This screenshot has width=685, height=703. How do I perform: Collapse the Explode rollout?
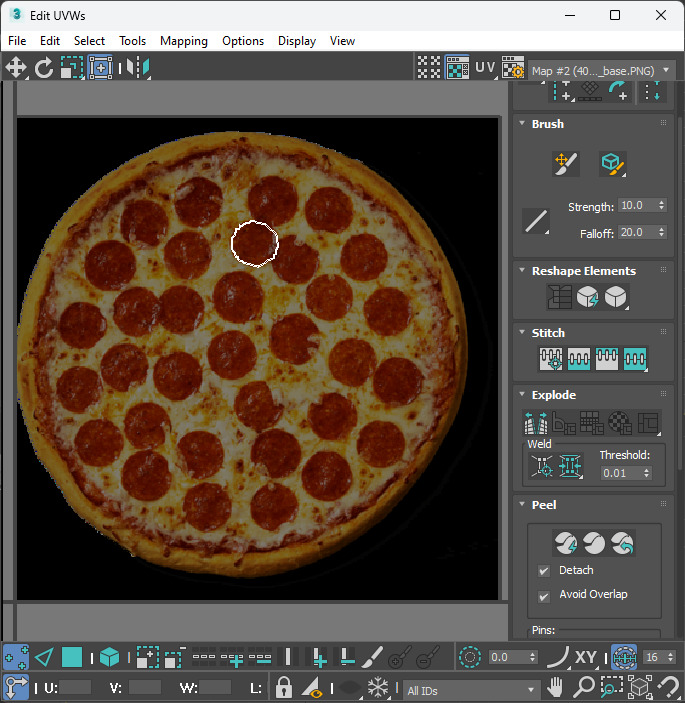tap(522, 394)
